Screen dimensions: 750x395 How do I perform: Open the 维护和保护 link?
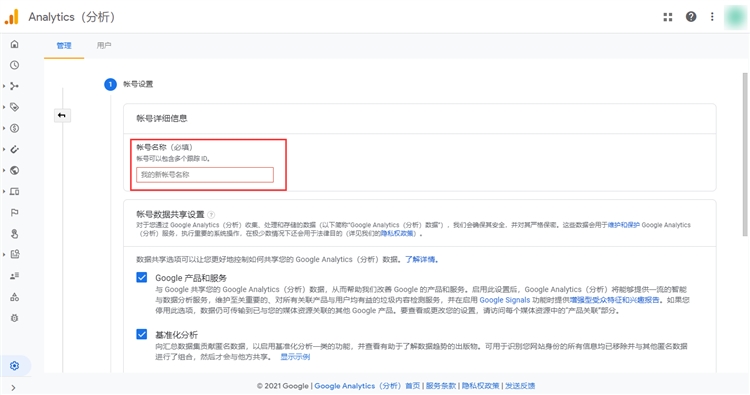(x=623, y=225)
